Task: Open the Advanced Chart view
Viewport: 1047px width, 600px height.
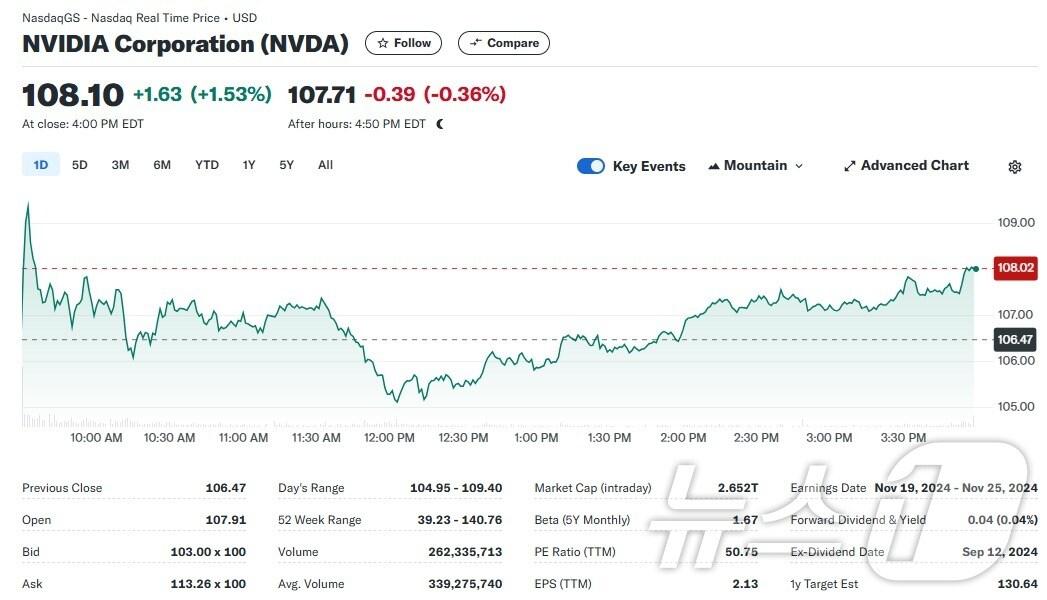Action: pos(906,166)
